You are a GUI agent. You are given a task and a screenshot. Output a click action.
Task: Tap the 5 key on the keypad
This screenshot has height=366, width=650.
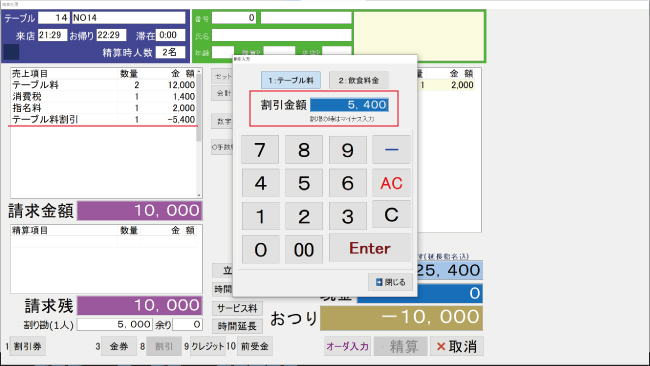[304, 183]
